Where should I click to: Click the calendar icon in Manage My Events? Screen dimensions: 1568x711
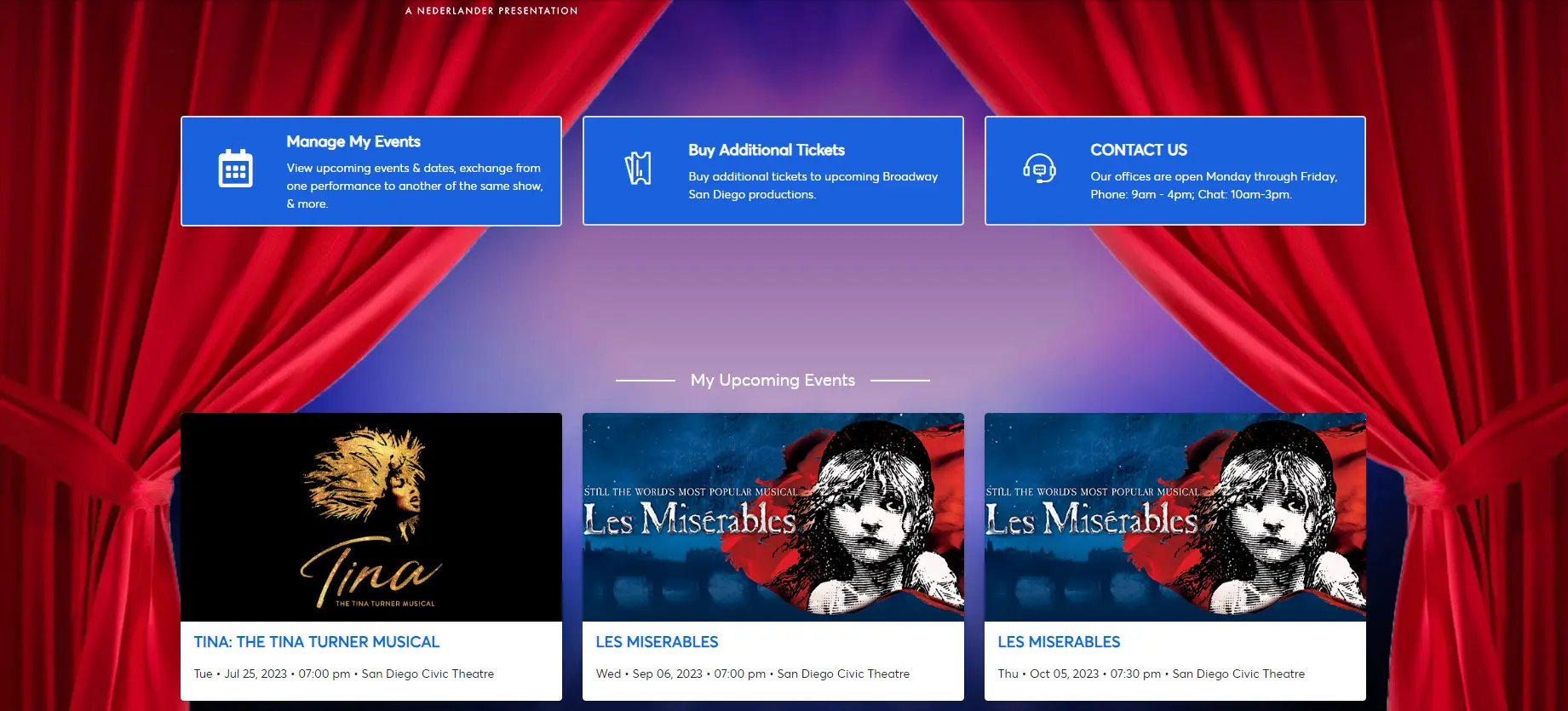[235, 169]
